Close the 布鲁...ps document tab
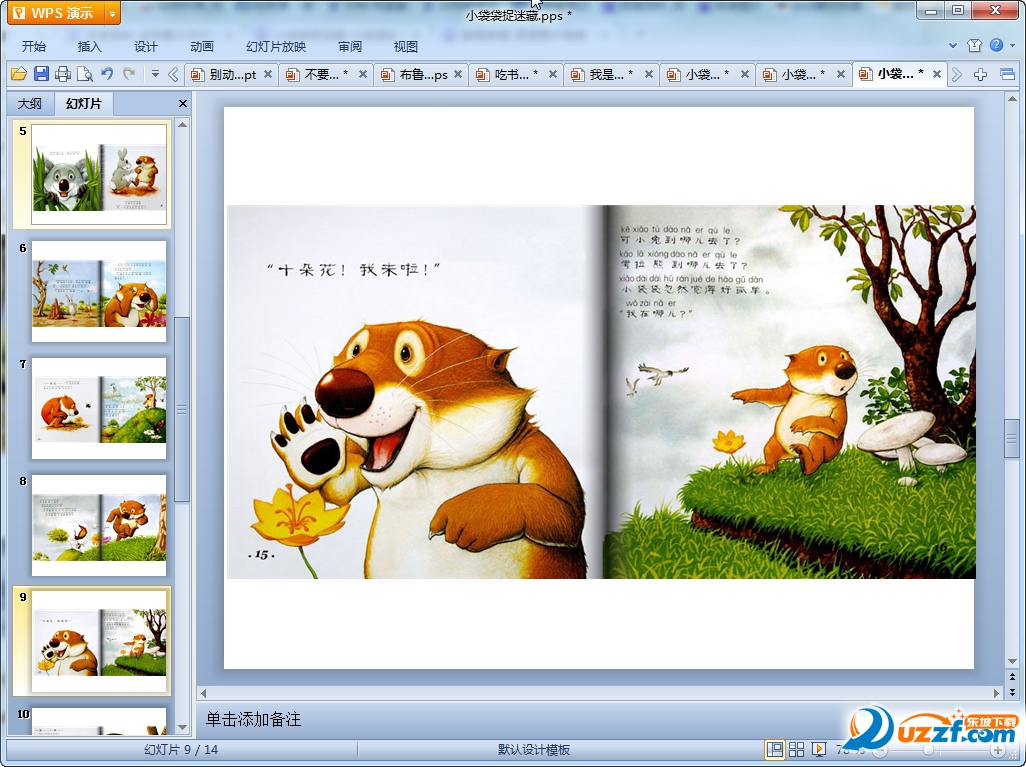Viewport: 1026px width, 767px height. pos(458,75)
